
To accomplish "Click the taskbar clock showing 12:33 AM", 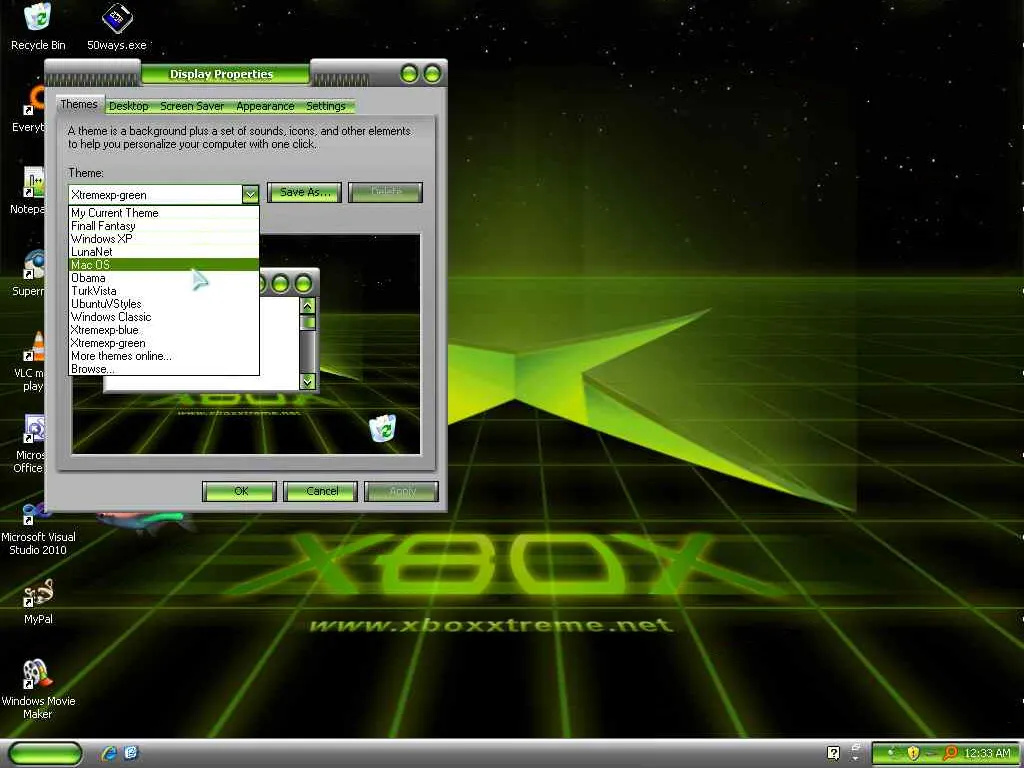I will pos(987,754).
